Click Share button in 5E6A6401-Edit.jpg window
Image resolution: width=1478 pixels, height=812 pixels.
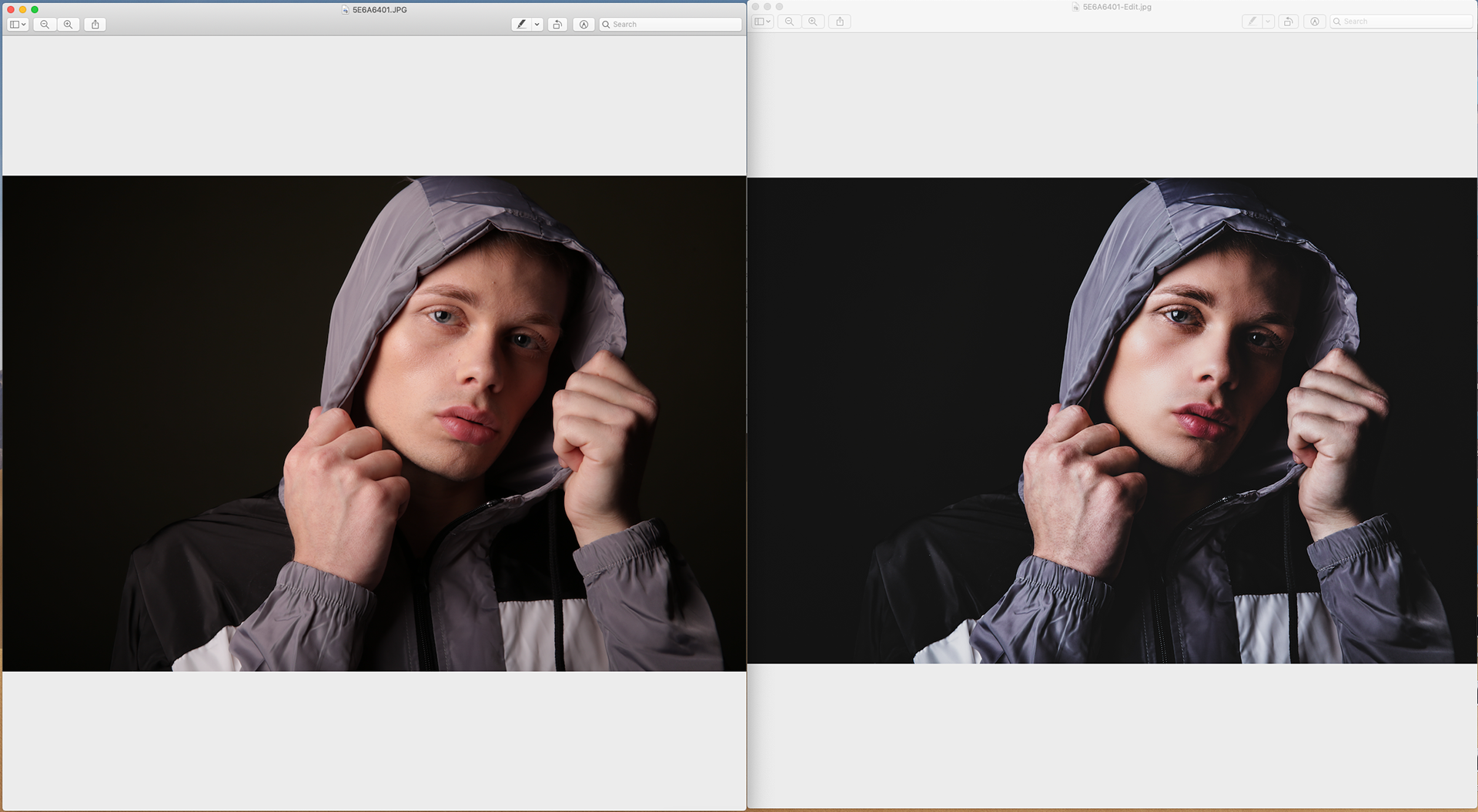[840, 22]
